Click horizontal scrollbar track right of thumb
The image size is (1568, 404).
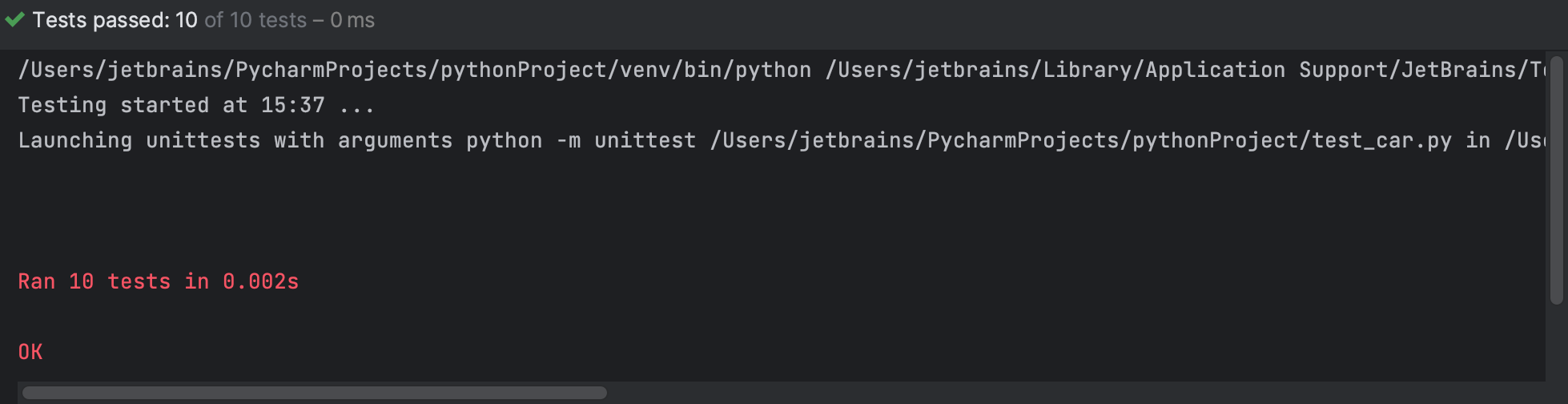point(1041,393)
